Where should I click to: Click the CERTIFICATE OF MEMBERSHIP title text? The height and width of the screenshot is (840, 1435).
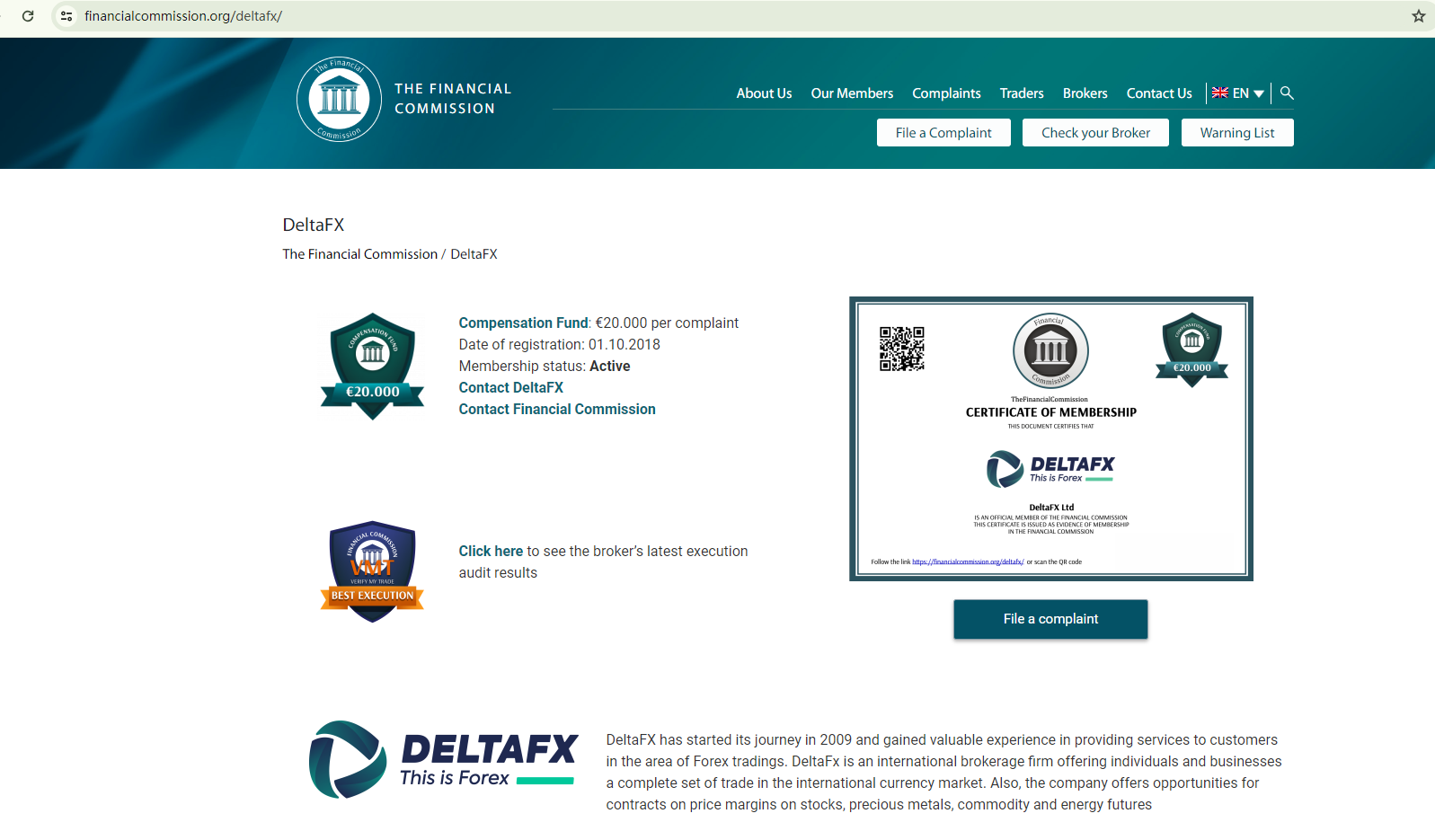[1051, 412]
